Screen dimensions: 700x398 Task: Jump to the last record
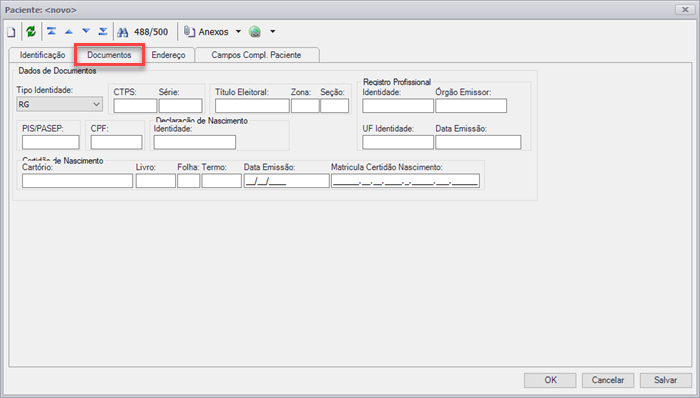[x=103, y=31]
